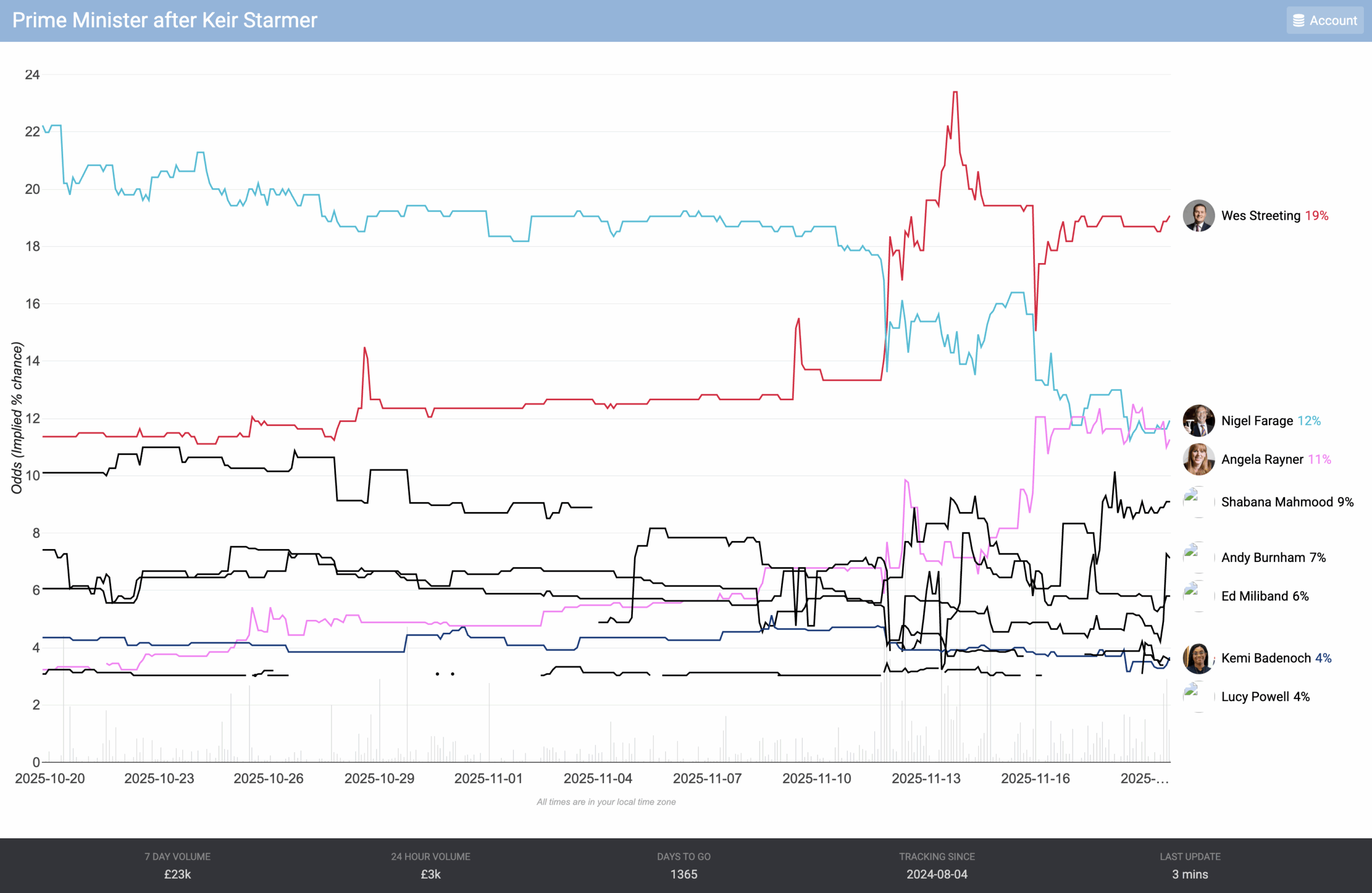Click the Angela Rayner 11% legend text
The height and width of the screenshot is (893, 1372).
1276,459
